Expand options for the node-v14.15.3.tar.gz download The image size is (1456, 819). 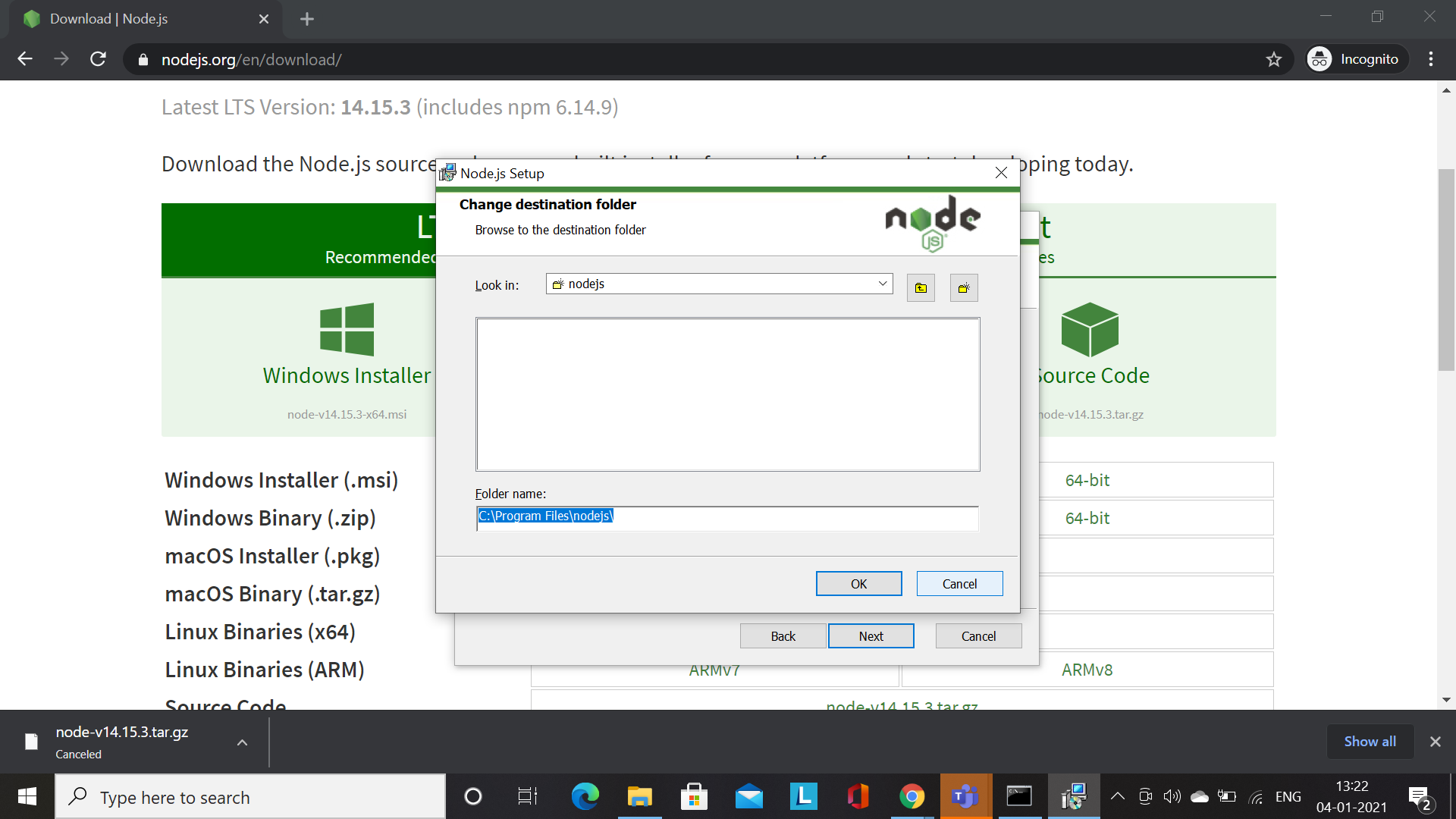point(242,742)
